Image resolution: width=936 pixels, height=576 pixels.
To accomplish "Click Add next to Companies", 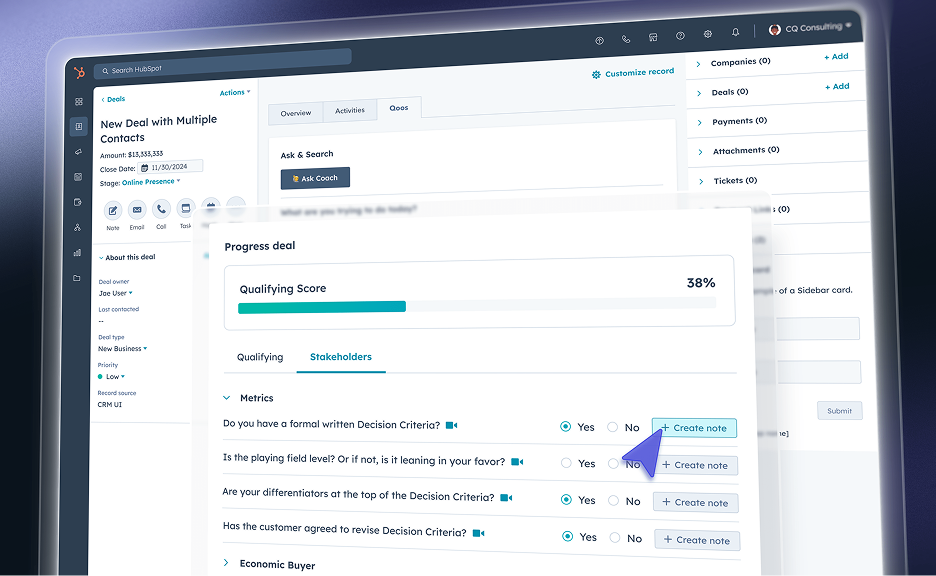I will [x=836, y=56].
